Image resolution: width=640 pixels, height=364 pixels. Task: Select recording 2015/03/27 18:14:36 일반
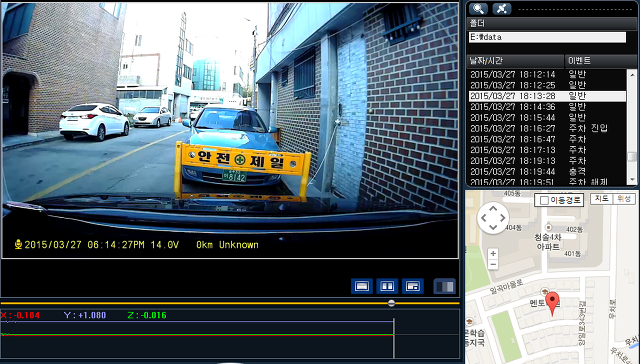click(547, 107)
